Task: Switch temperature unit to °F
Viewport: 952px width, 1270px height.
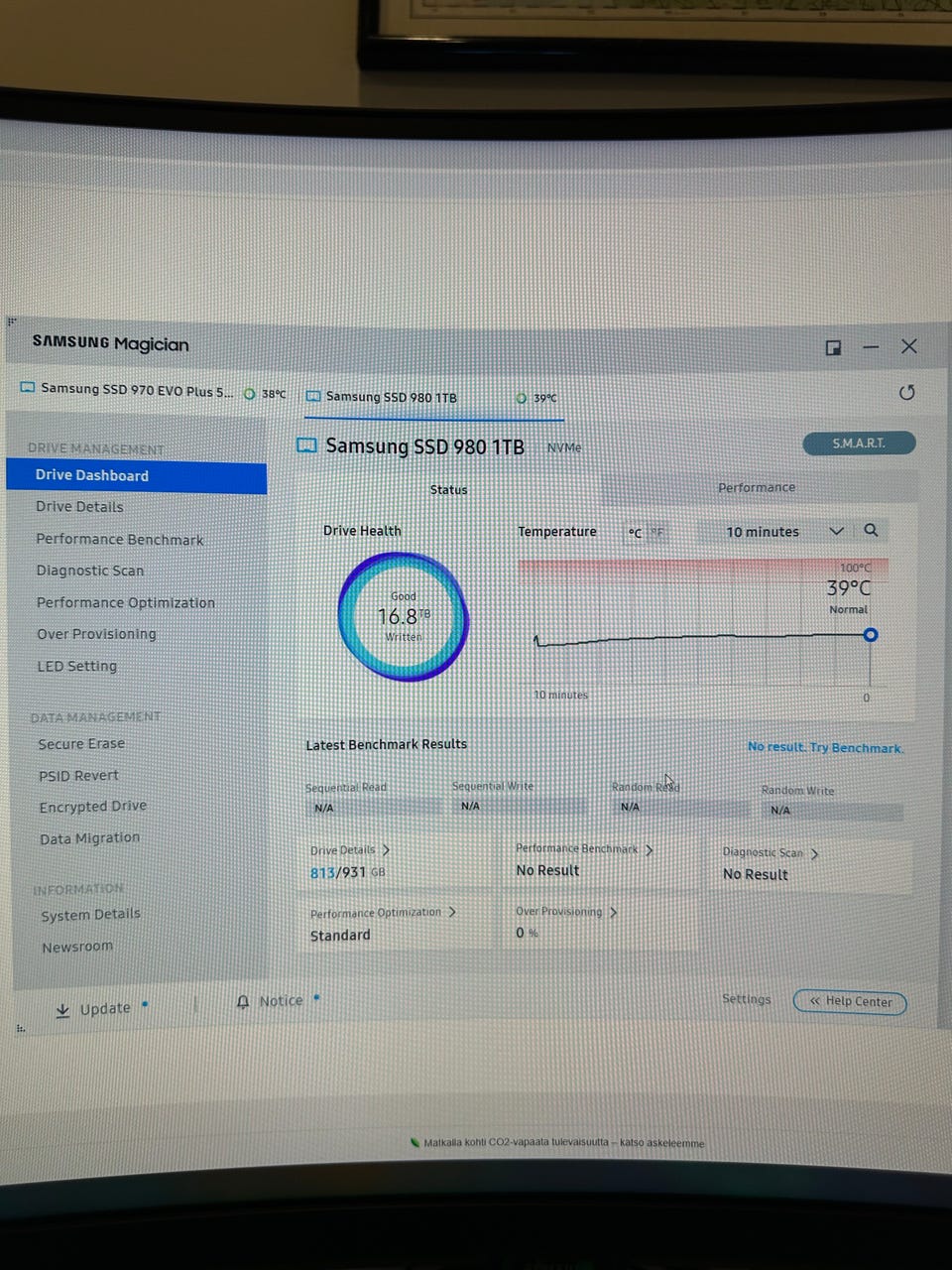Action: tap(656, 533)
